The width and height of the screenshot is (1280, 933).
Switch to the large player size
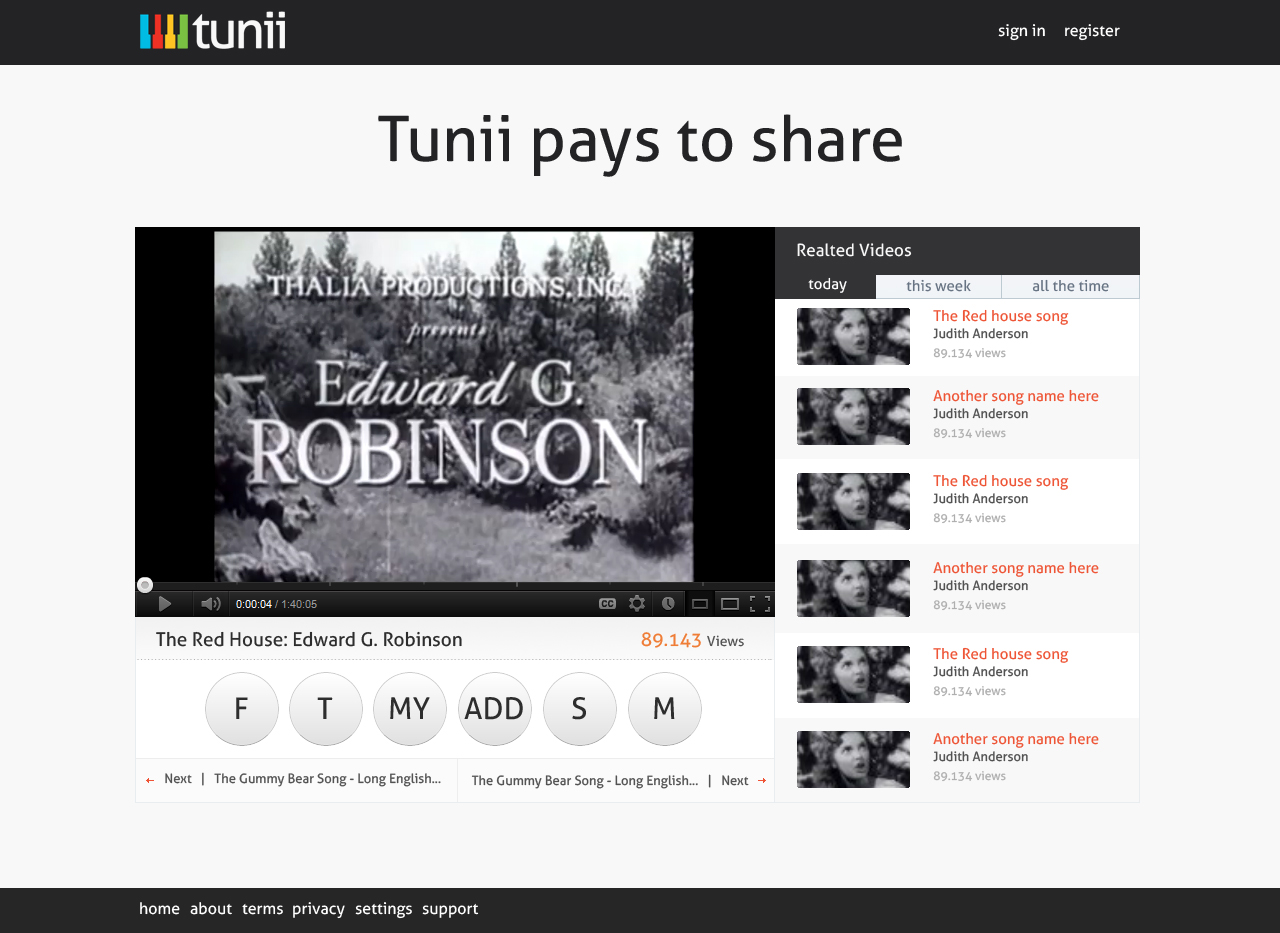click(x=730, y=604)
